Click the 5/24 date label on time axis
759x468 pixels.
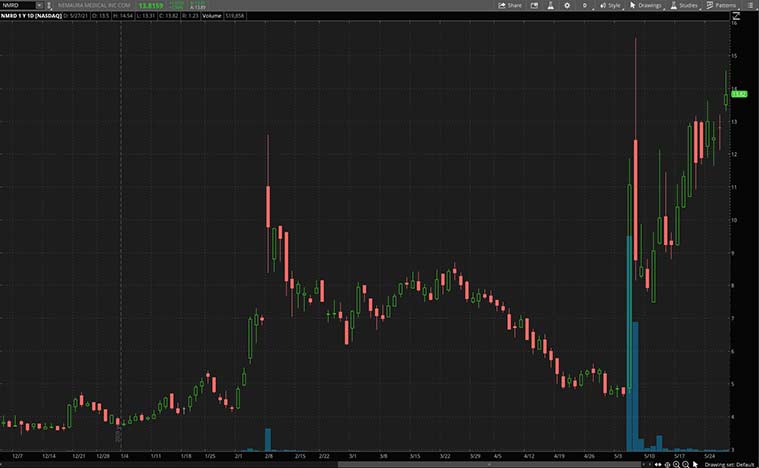[709, 456]
